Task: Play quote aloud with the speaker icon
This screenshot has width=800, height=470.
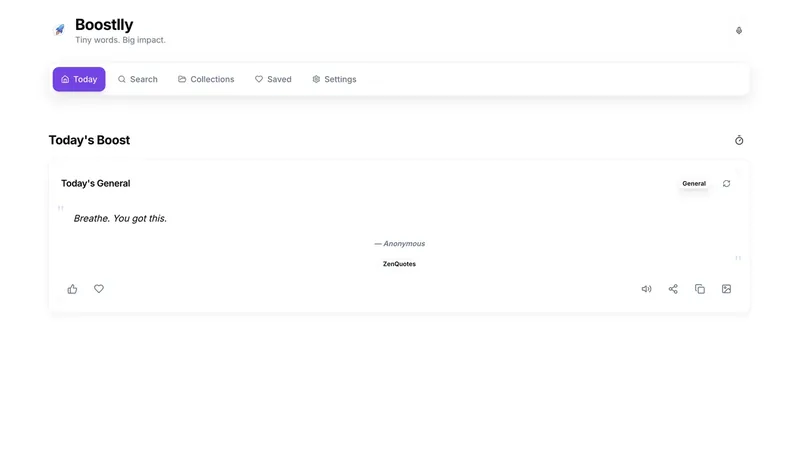Action: (x=646, y=289)
